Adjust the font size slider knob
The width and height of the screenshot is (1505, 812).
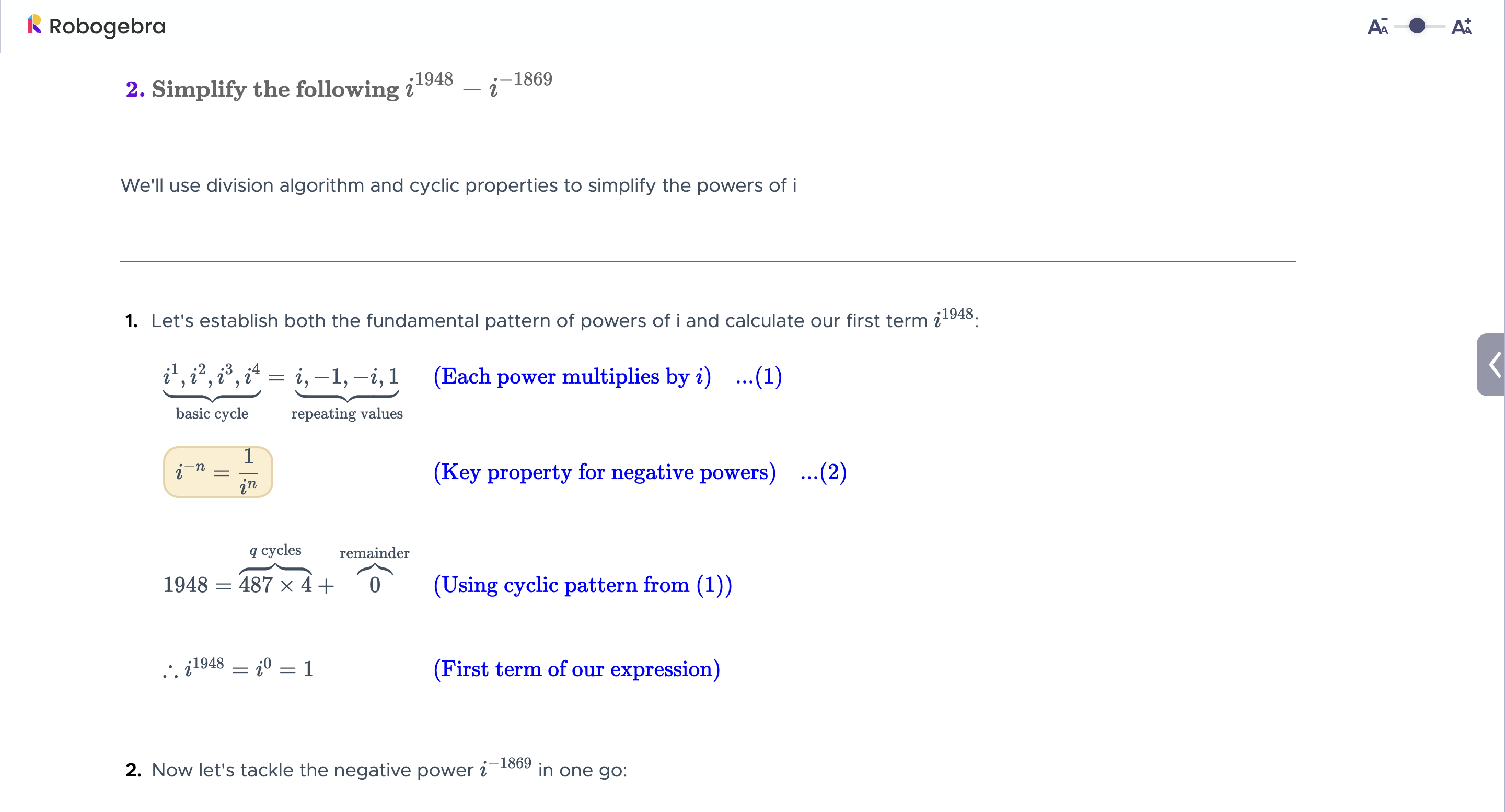[1417, 26]
